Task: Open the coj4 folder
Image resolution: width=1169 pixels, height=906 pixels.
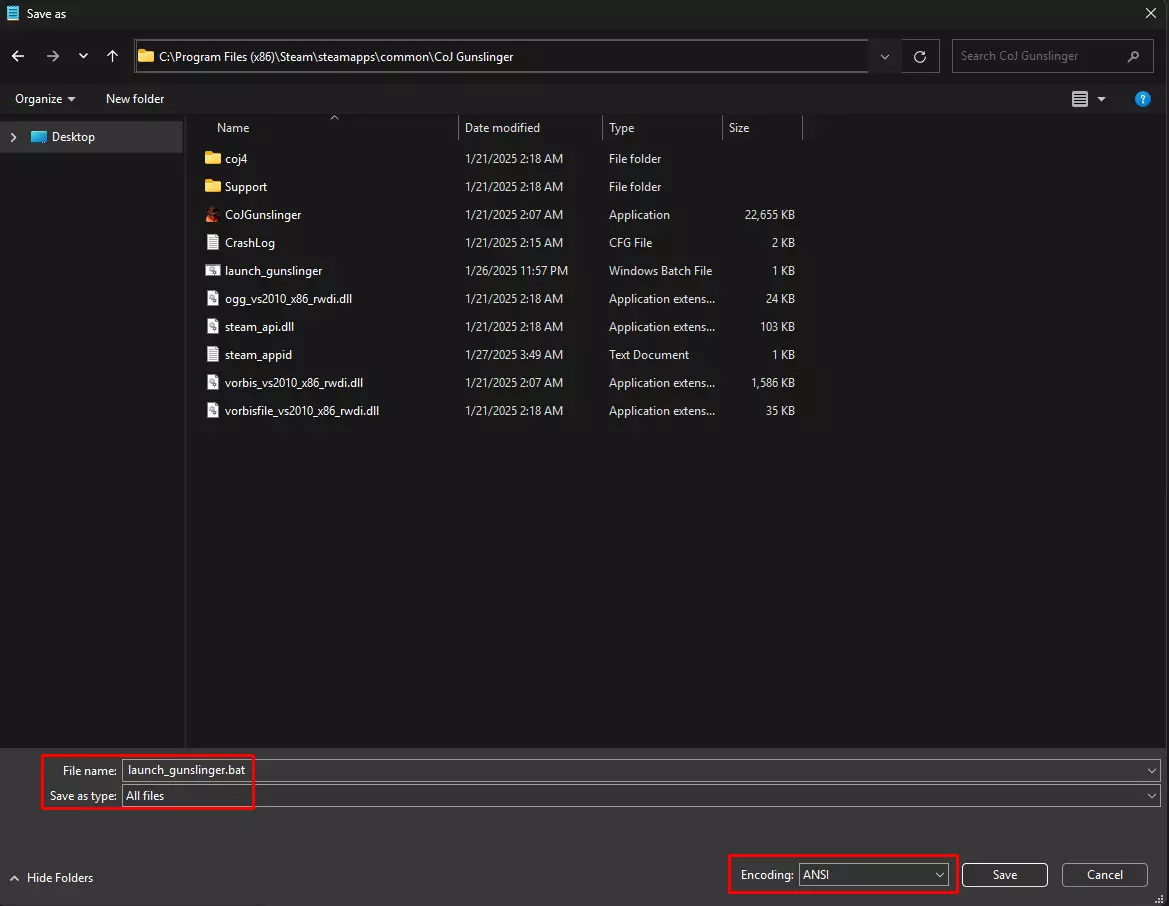Action: (x=236, y=159)
